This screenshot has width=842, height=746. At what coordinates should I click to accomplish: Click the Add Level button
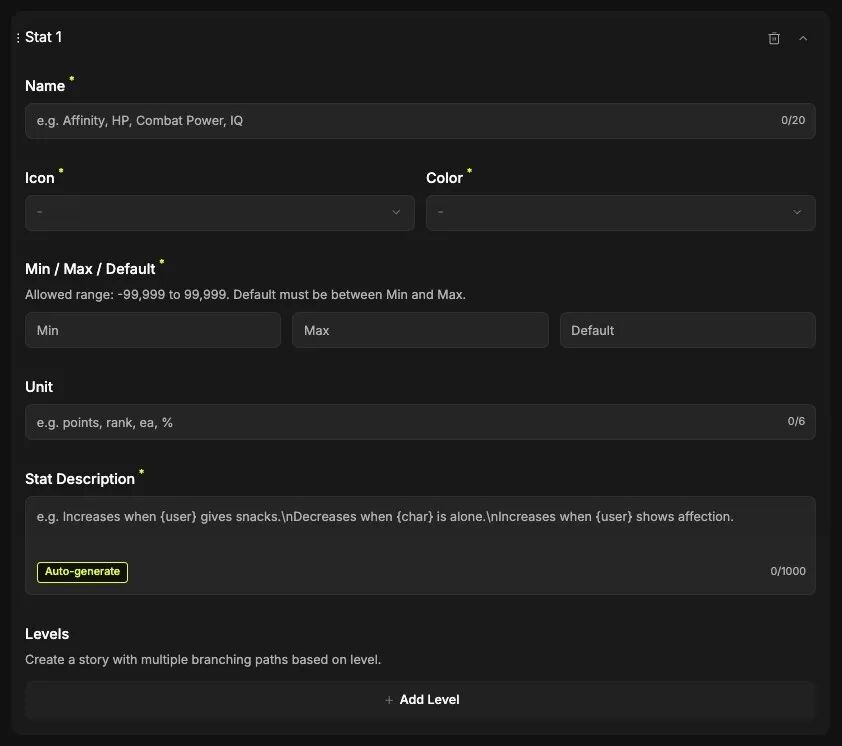[420, 700]
